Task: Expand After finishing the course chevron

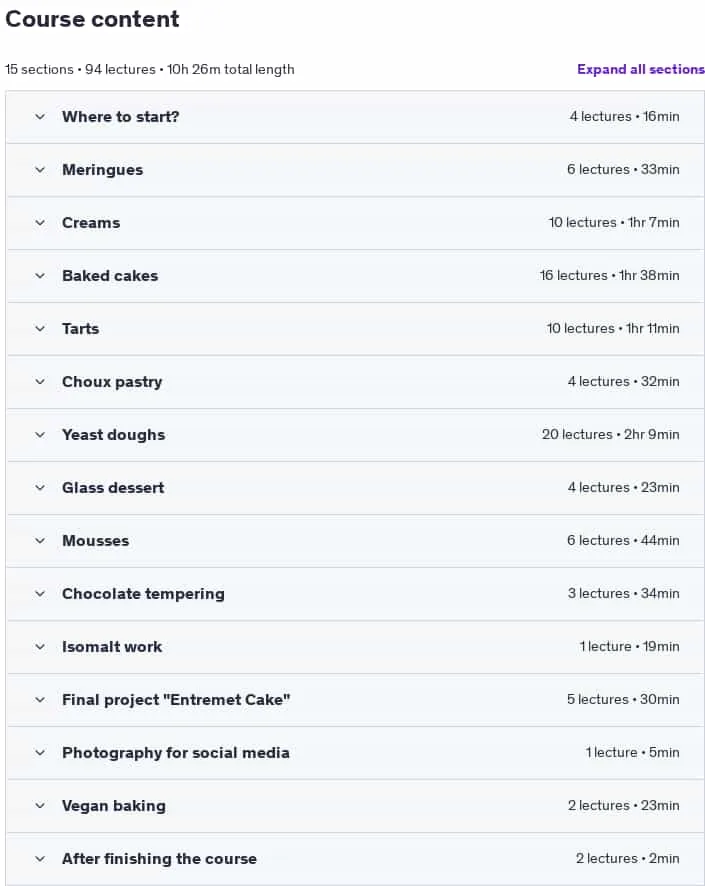Action: point(40,859)
